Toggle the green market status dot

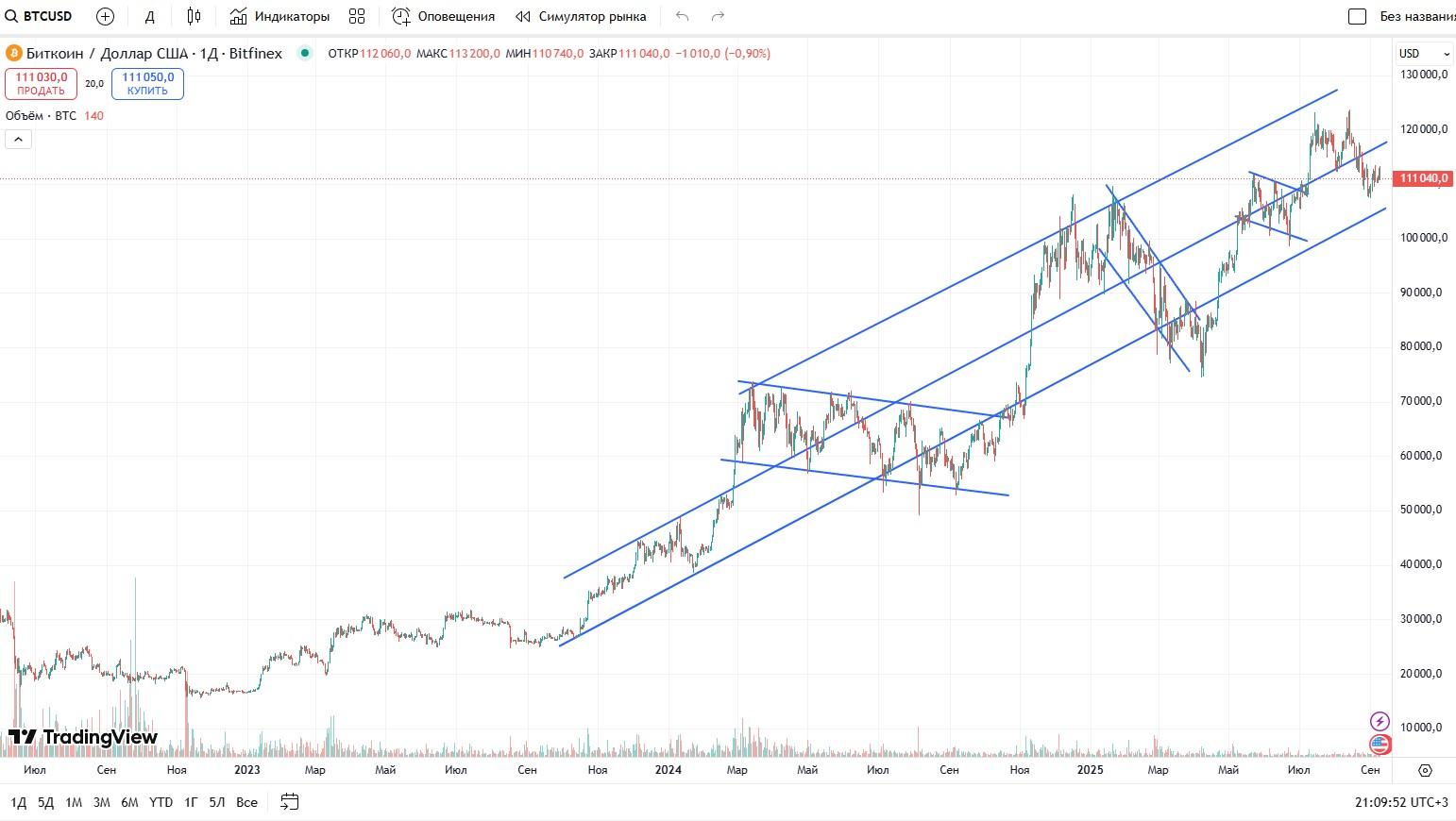click(x=304, y=53)
